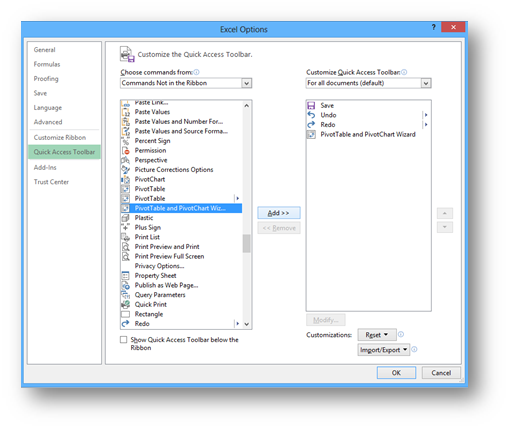Click the OK button
510x430 pixels.
coord(396,373)
